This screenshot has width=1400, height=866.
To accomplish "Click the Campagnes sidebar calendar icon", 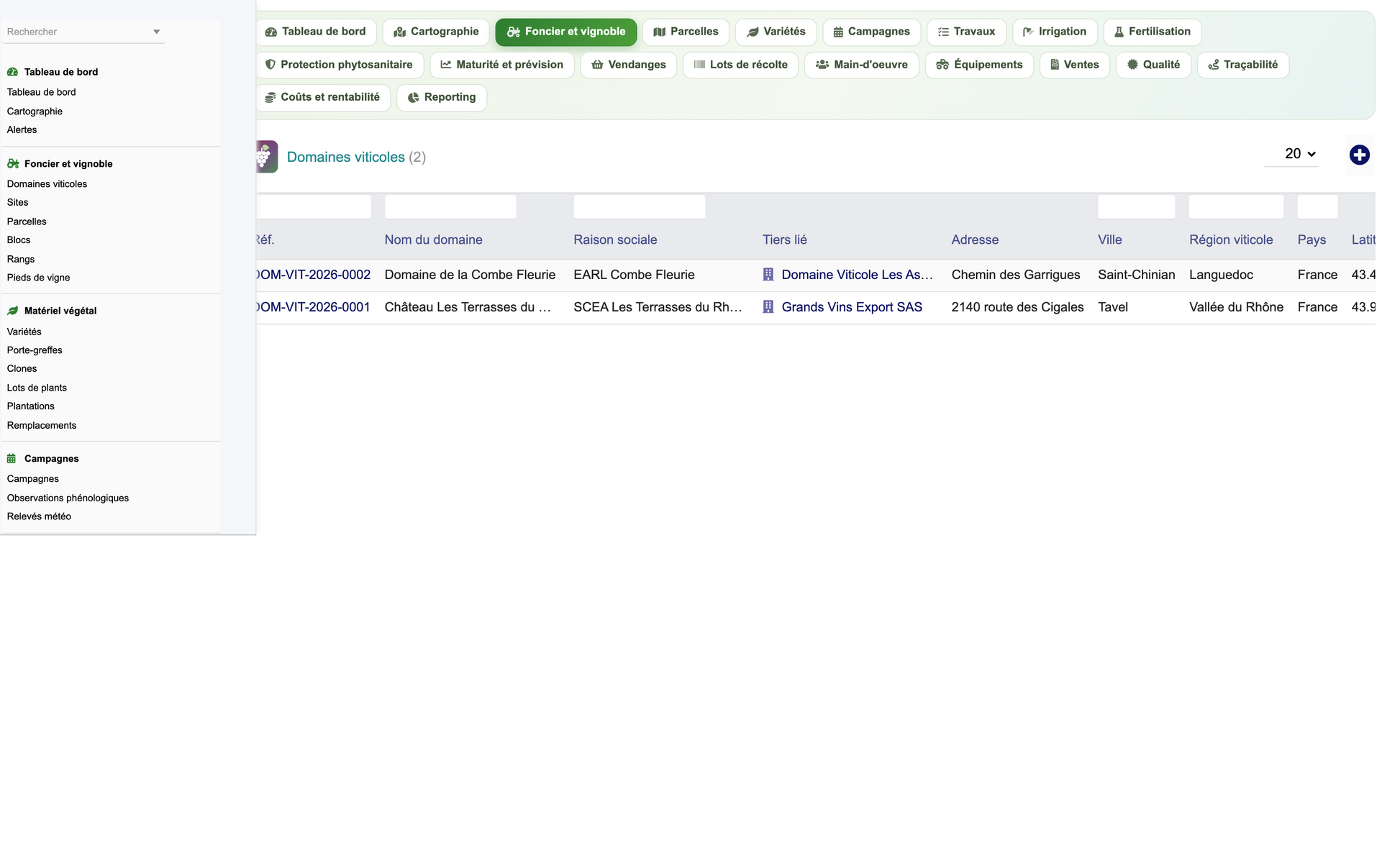I will pos(12,459).
